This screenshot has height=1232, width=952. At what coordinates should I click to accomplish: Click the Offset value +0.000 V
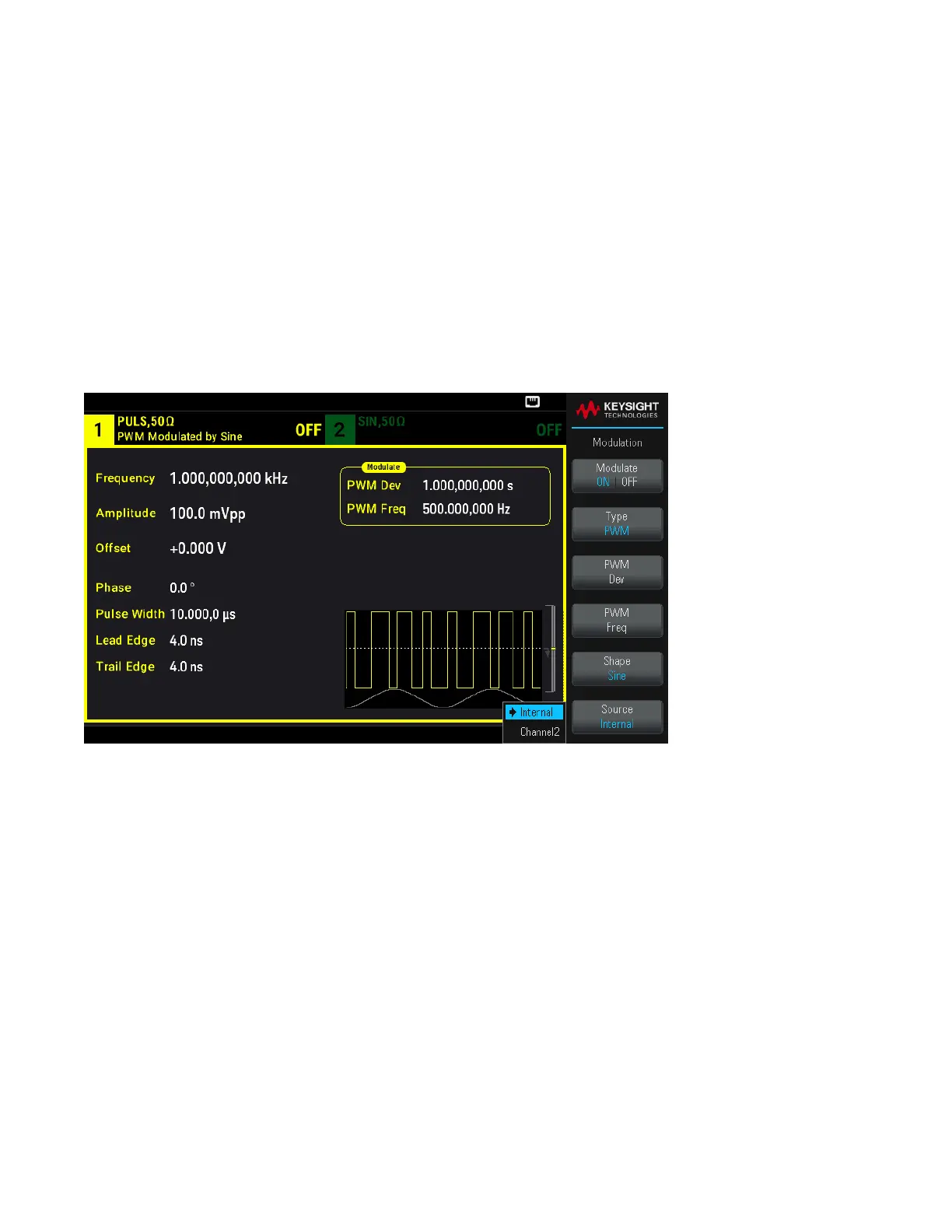click(198, 548)
